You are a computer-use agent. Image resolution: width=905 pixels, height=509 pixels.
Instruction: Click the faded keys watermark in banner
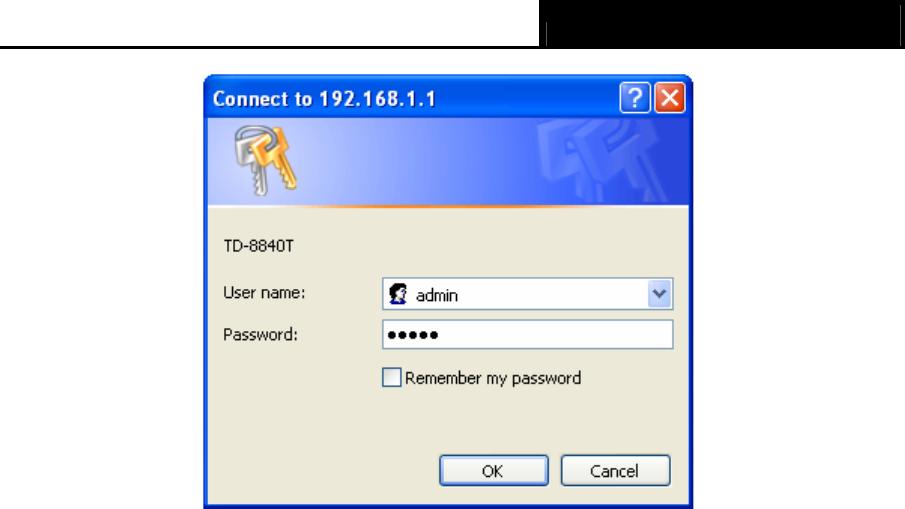pyautogui.click(x=600, y=160)
